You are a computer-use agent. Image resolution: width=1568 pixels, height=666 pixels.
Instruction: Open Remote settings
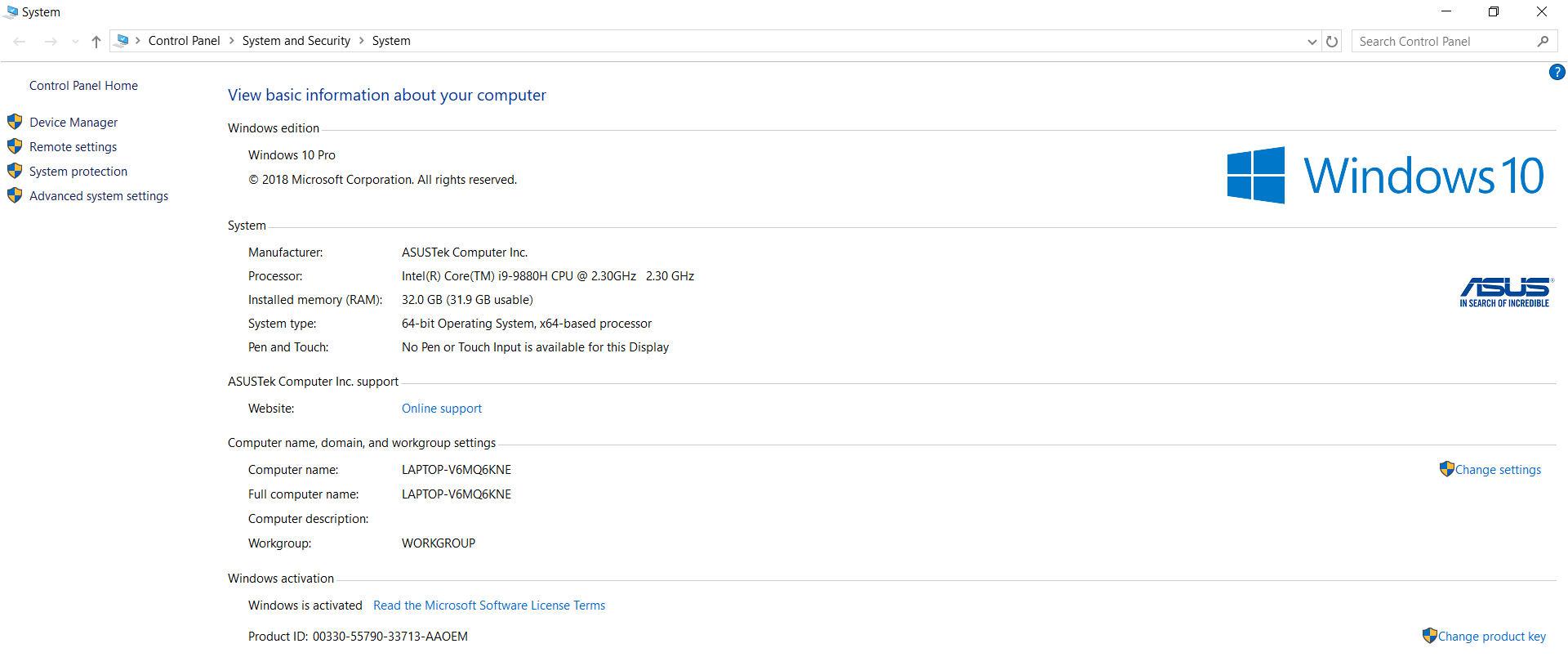(73, 147)
